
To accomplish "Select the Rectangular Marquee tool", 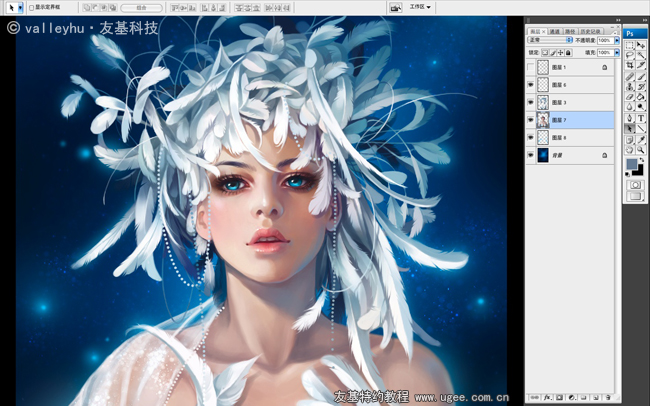I will point(630,45).
